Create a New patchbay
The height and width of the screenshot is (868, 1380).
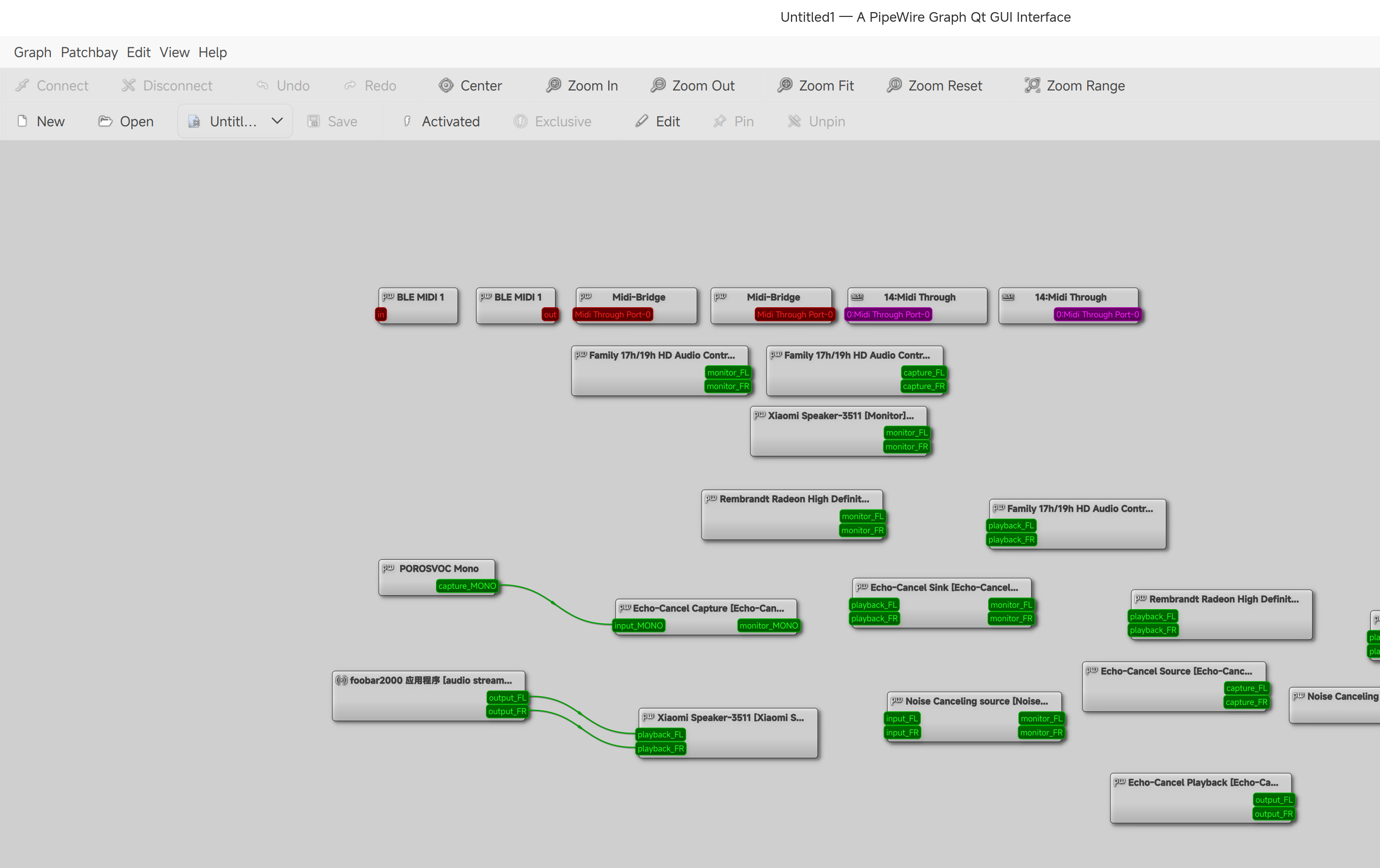tap(41, 121)
